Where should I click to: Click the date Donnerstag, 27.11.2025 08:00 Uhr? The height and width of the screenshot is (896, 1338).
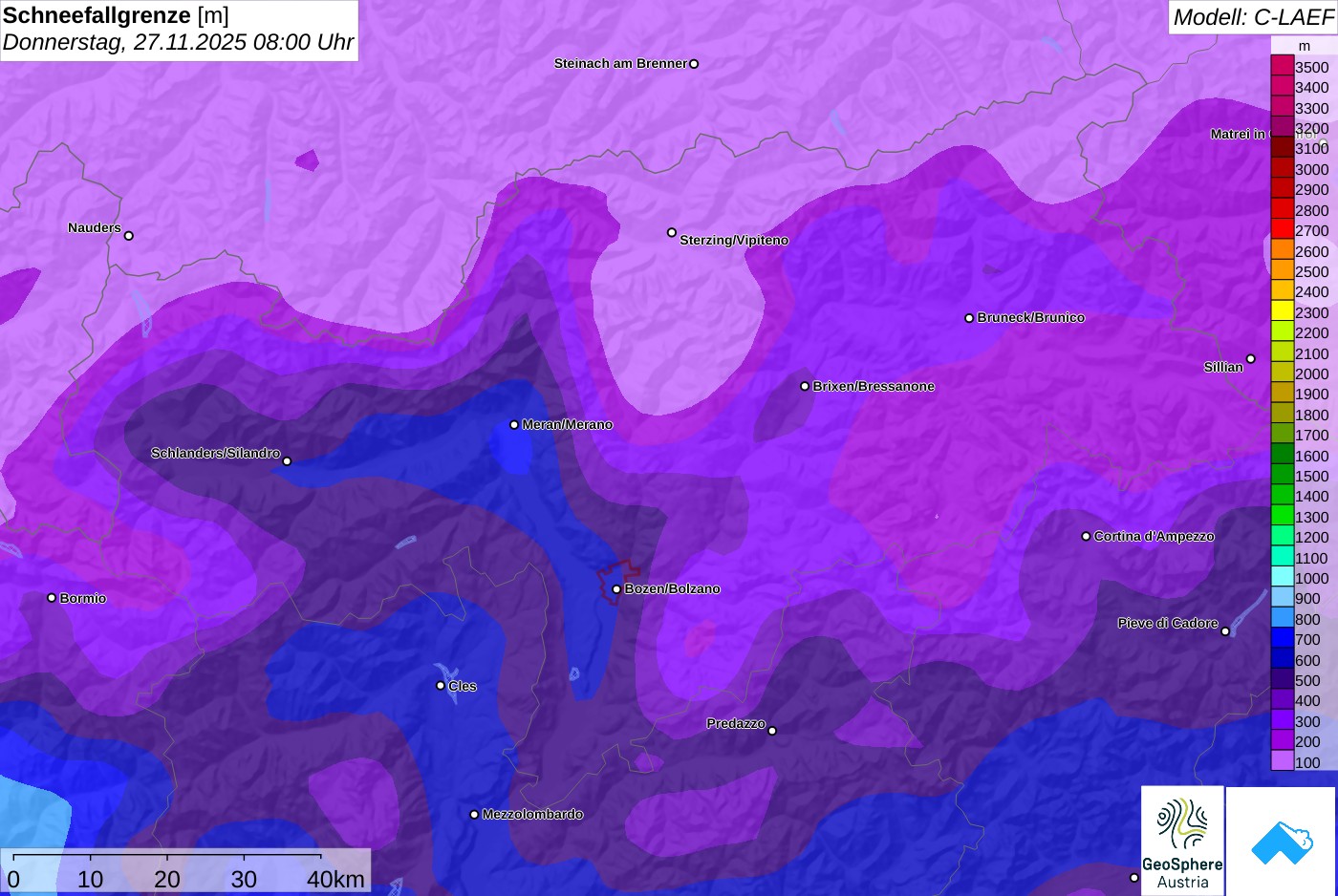179,43
